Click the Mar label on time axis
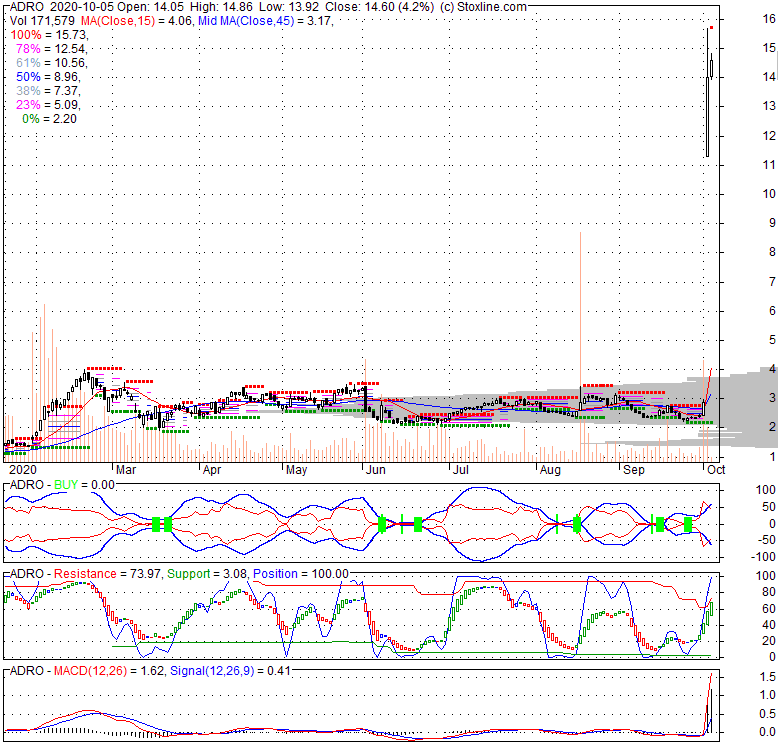780x745 pixels. pos(125,470)
